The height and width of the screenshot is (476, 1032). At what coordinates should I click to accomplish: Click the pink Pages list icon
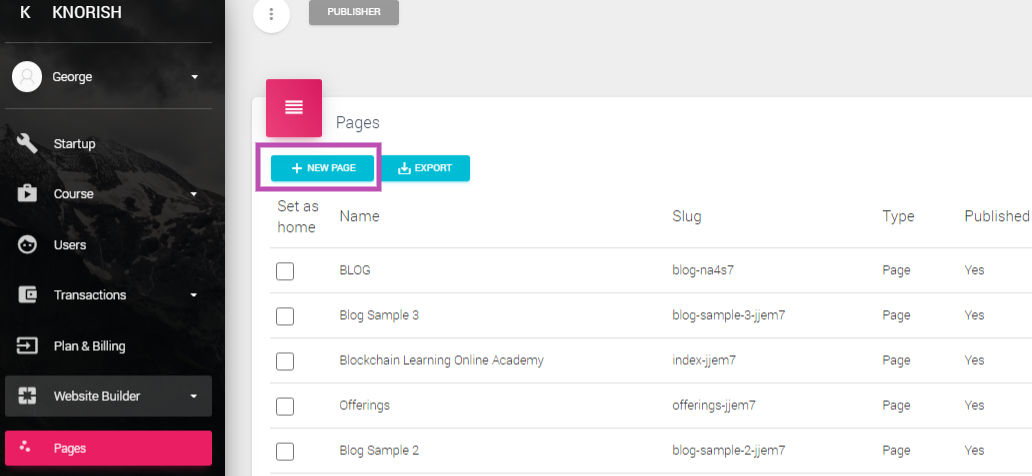pyautogui.click(x=294, y=108)
